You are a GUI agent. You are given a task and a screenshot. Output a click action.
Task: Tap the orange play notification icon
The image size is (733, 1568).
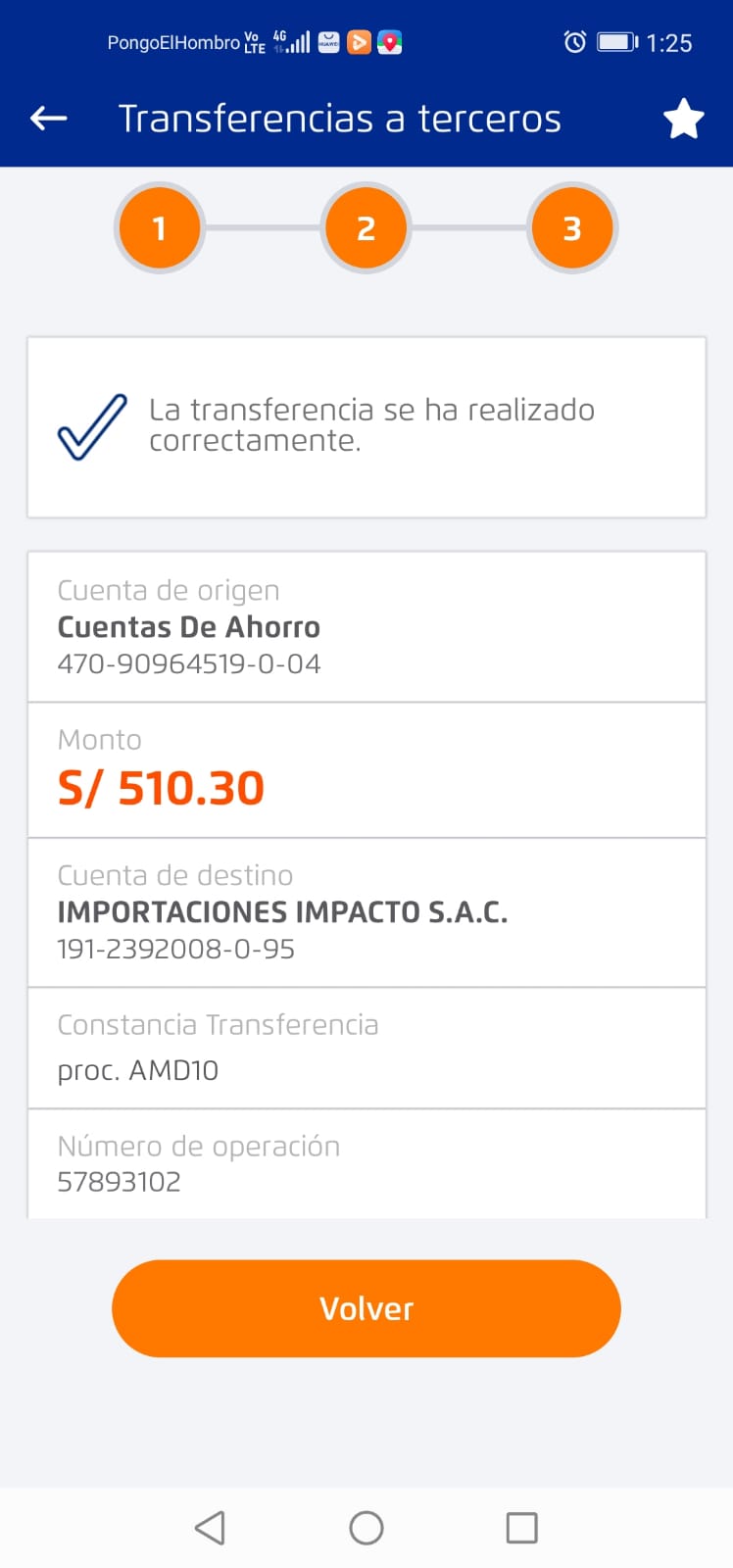(x=360, y=42)
